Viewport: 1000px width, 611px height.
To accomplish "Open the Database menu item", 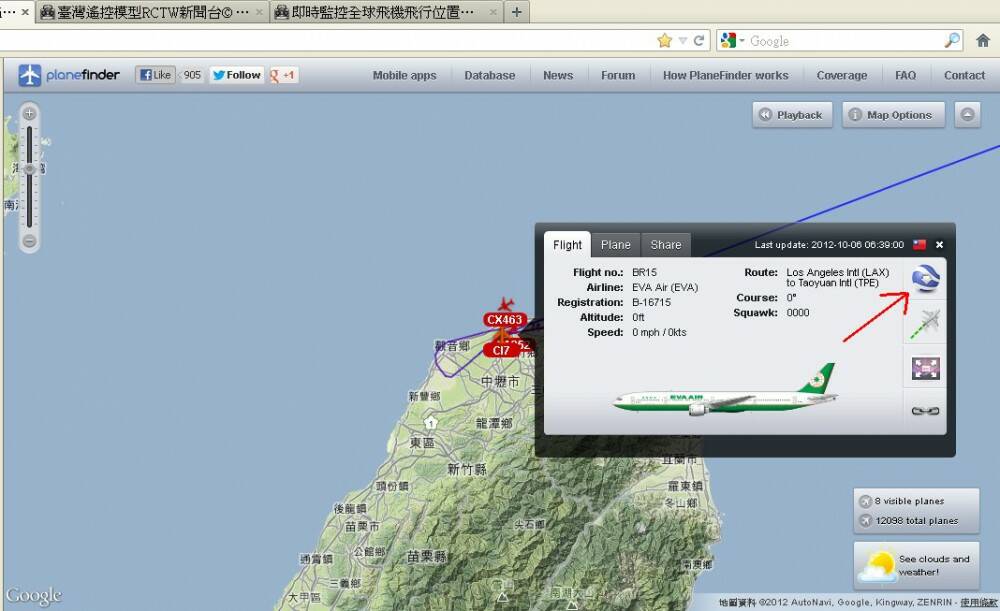I will [x=490, y=75].
